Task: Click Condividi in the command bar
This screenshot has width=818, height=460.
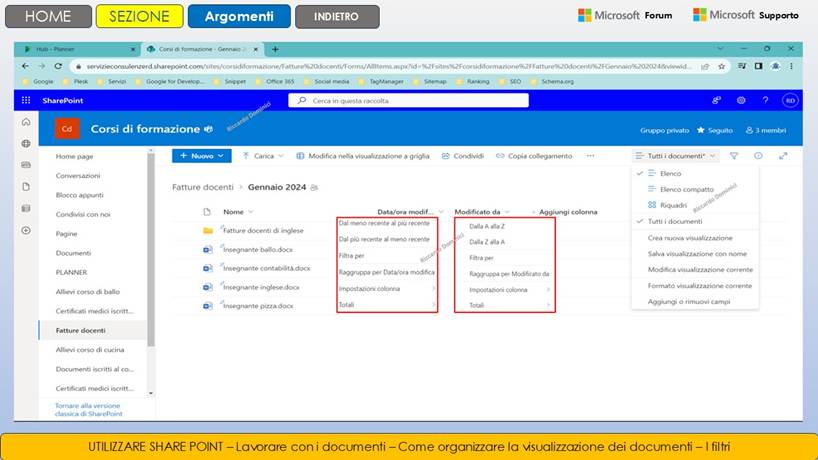Action: tap(463, 156)
